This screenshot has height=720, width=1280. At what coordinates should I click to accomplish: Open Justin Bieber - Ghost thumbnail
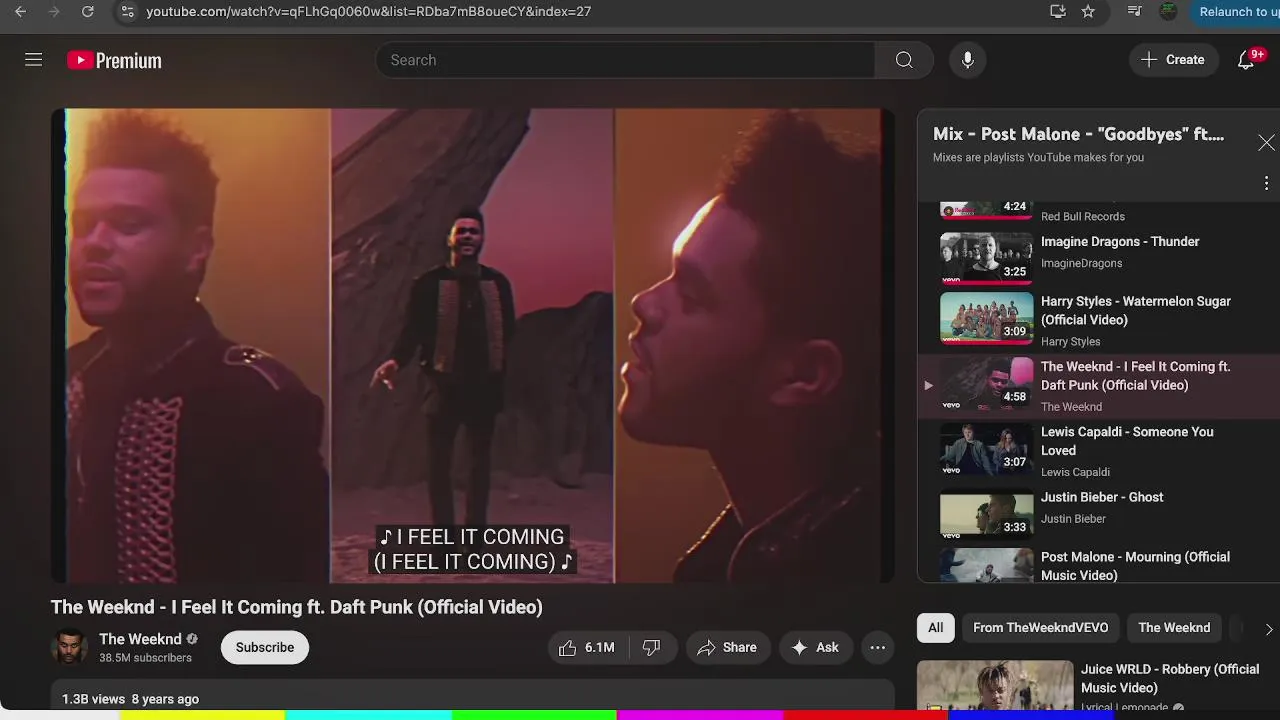(986, 513)
